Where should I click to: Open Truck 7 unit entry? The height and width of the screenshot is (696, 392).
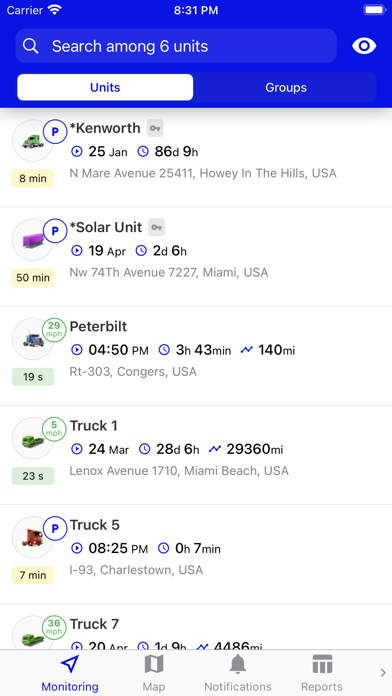click(x=196, y=627)
